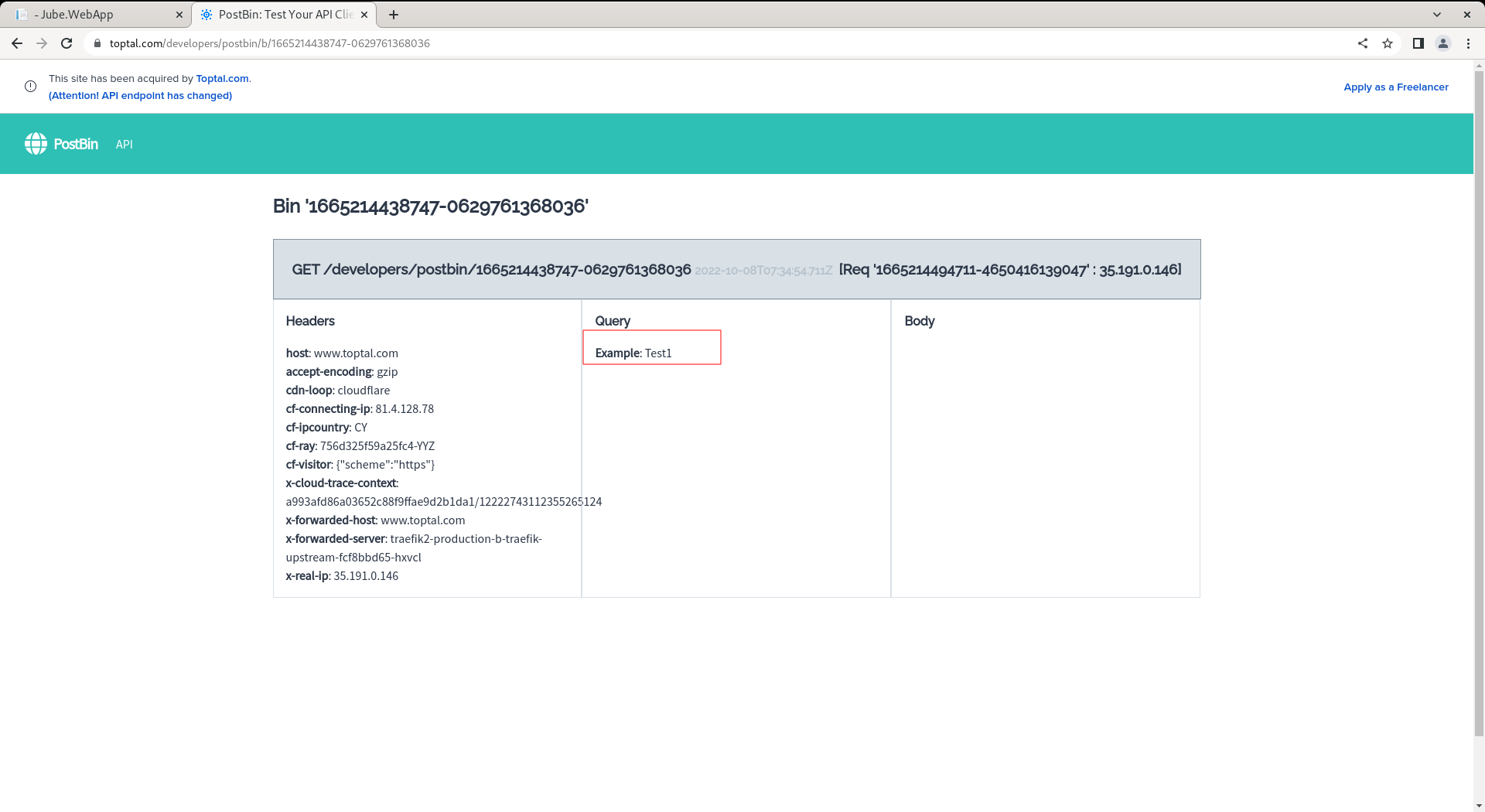Screen dimensions: 1485x812
Task: Click the Bin ID heading text
Action: [431, 206]
